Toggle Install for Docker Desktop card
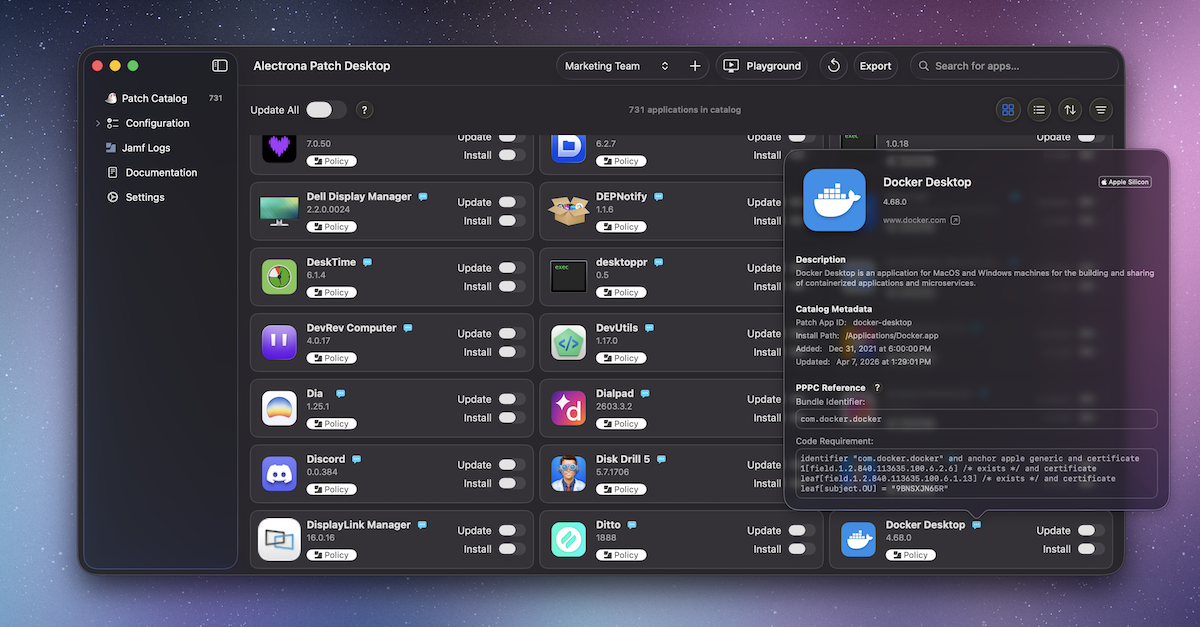This screenshot has height=627, width=1200. coord(1091,549)
